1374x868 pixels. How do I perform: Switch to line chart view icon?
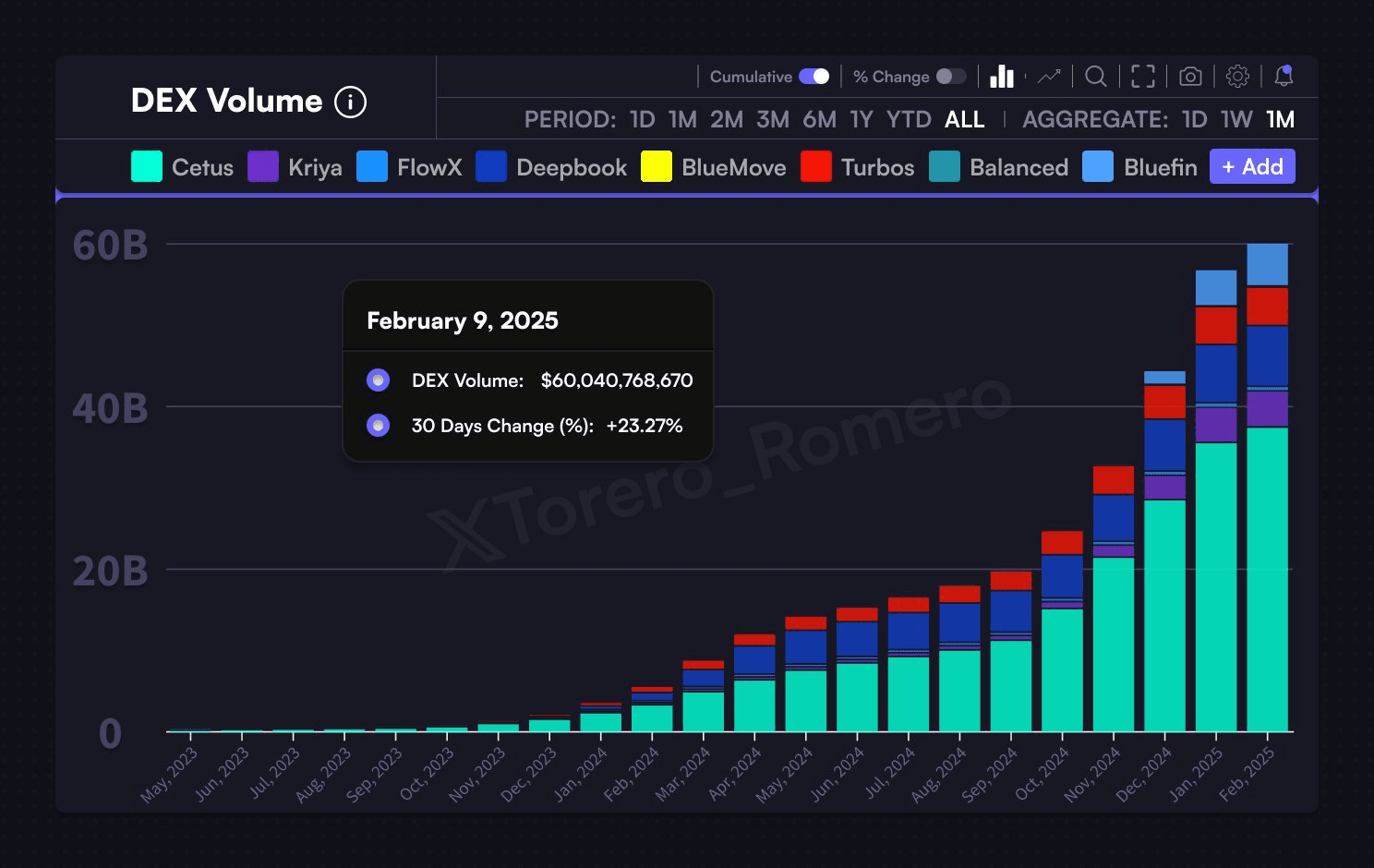[x=1049, y=77]
